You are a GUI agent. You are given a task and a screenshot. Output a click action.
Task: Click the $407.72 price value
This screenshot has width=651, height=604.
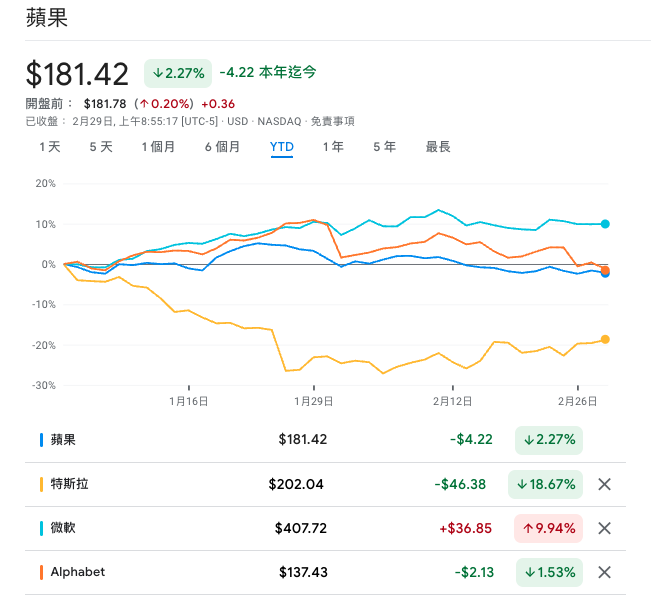point(301,528)
